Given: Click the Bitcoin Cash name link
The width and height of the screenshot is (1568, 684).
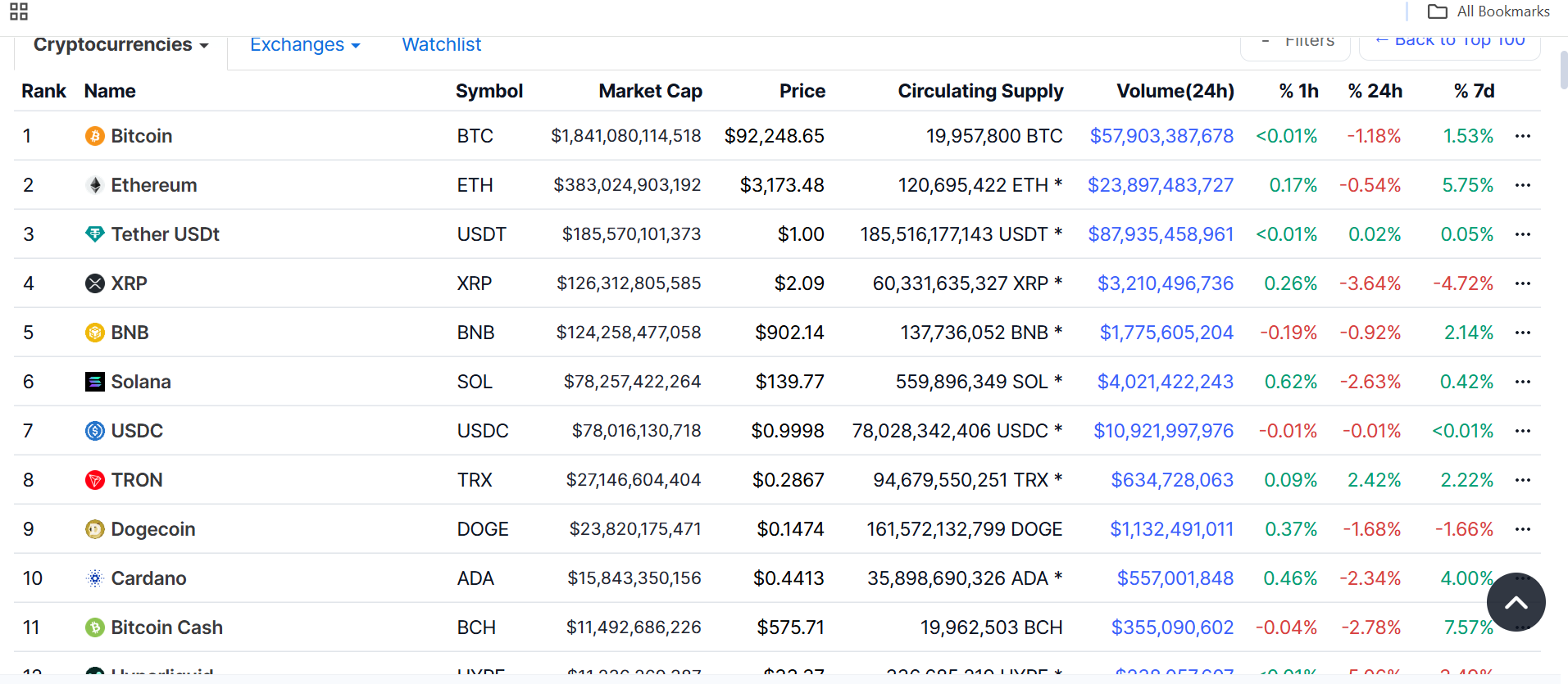Looking at the screenshot, I should pyautogui.click(x=166, y=627).
